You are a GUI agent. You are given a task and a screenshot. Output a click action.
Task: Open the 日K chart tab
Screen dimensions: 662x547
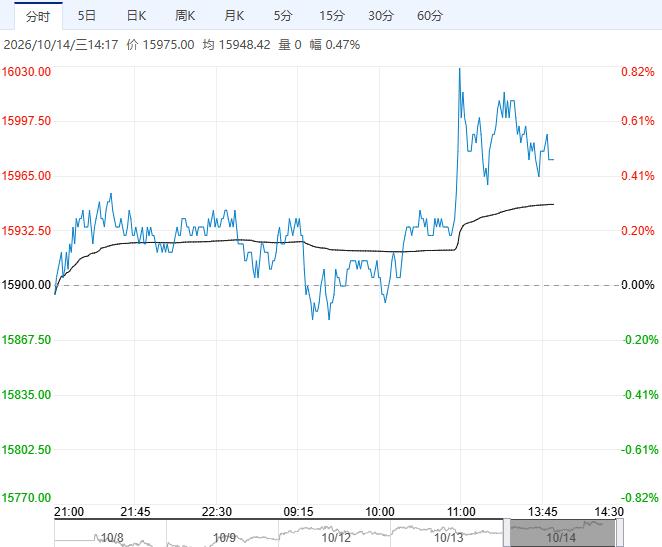coord(136,16)
